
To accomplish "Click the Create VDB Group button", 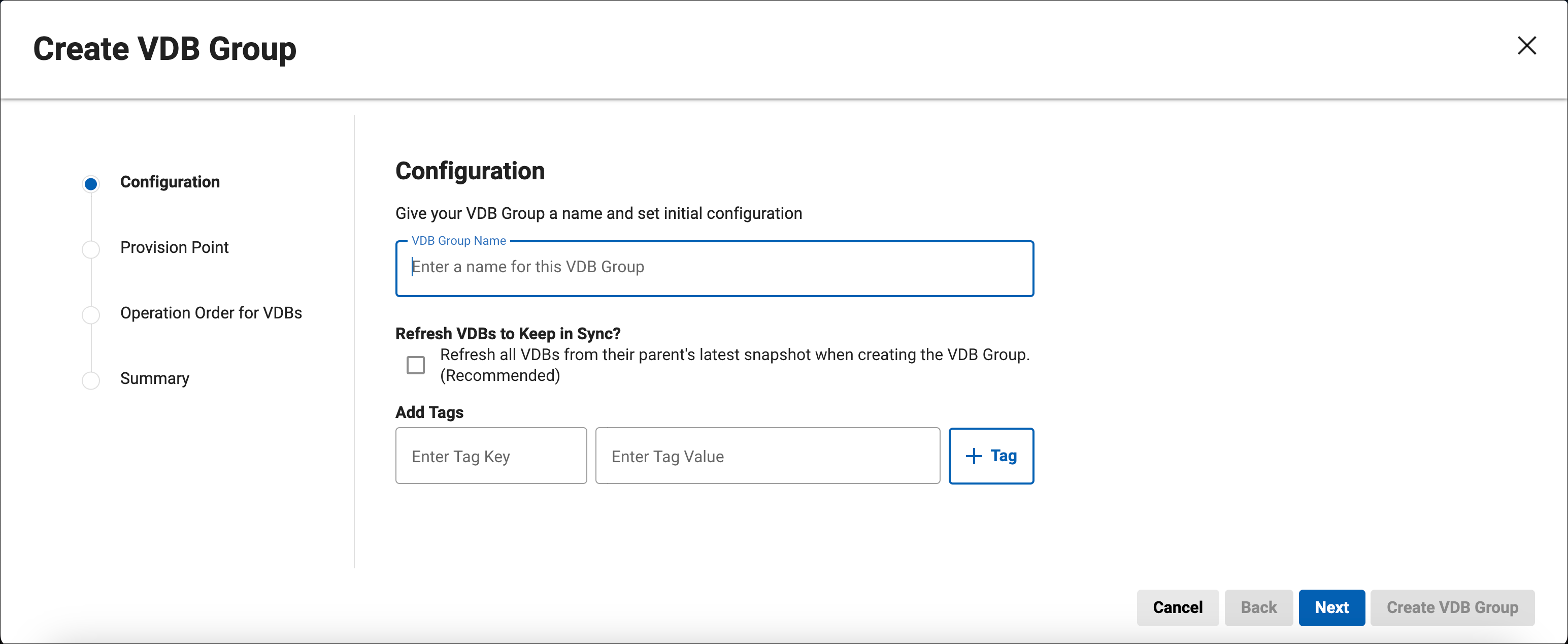I will [x=1452, y=607].
